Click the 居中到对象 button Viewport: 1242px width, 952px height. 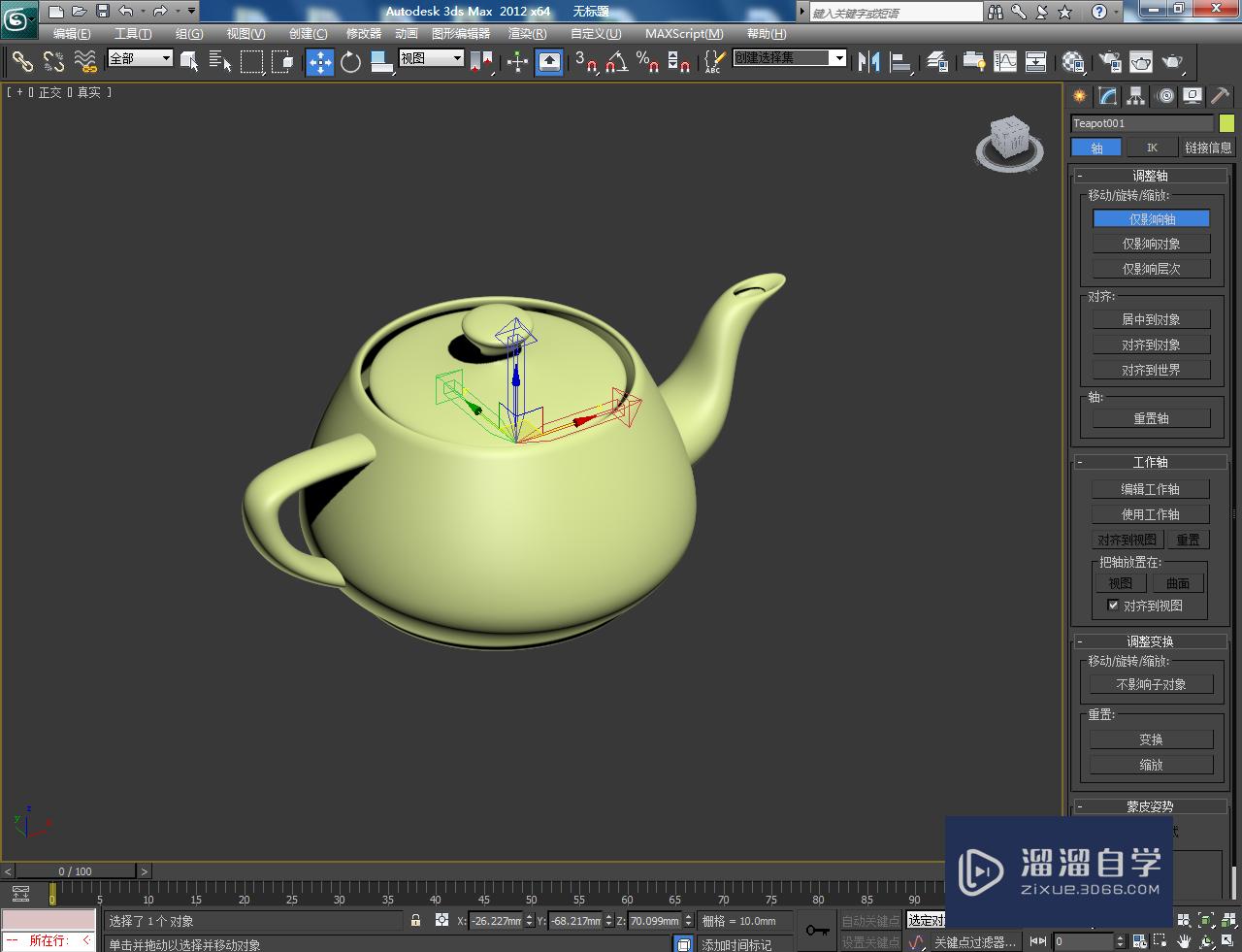[x=1152, y=319]
